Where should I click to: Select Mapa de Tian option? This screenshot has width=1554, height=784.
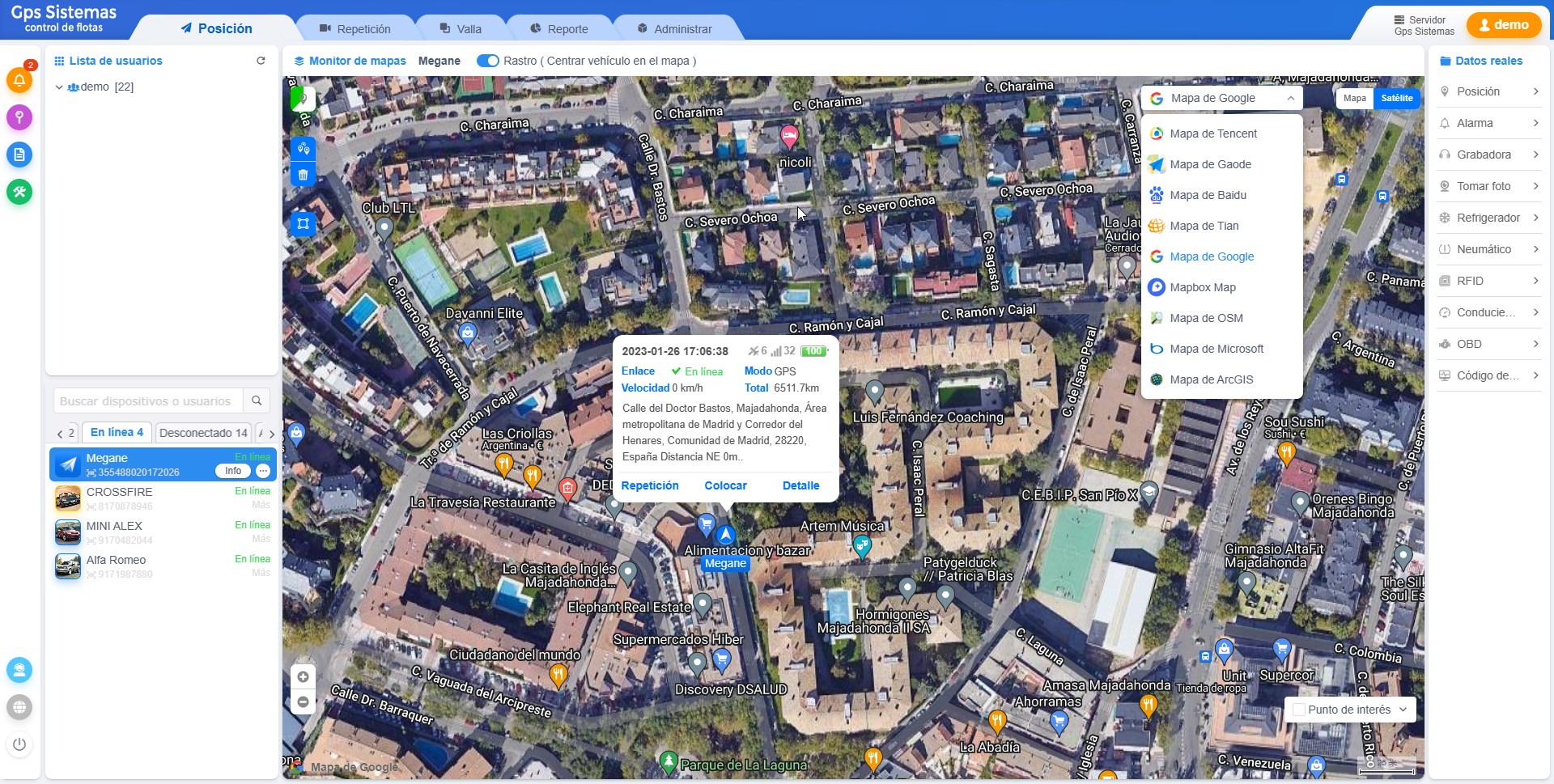pyautogui.click(x=1221, y=226)
